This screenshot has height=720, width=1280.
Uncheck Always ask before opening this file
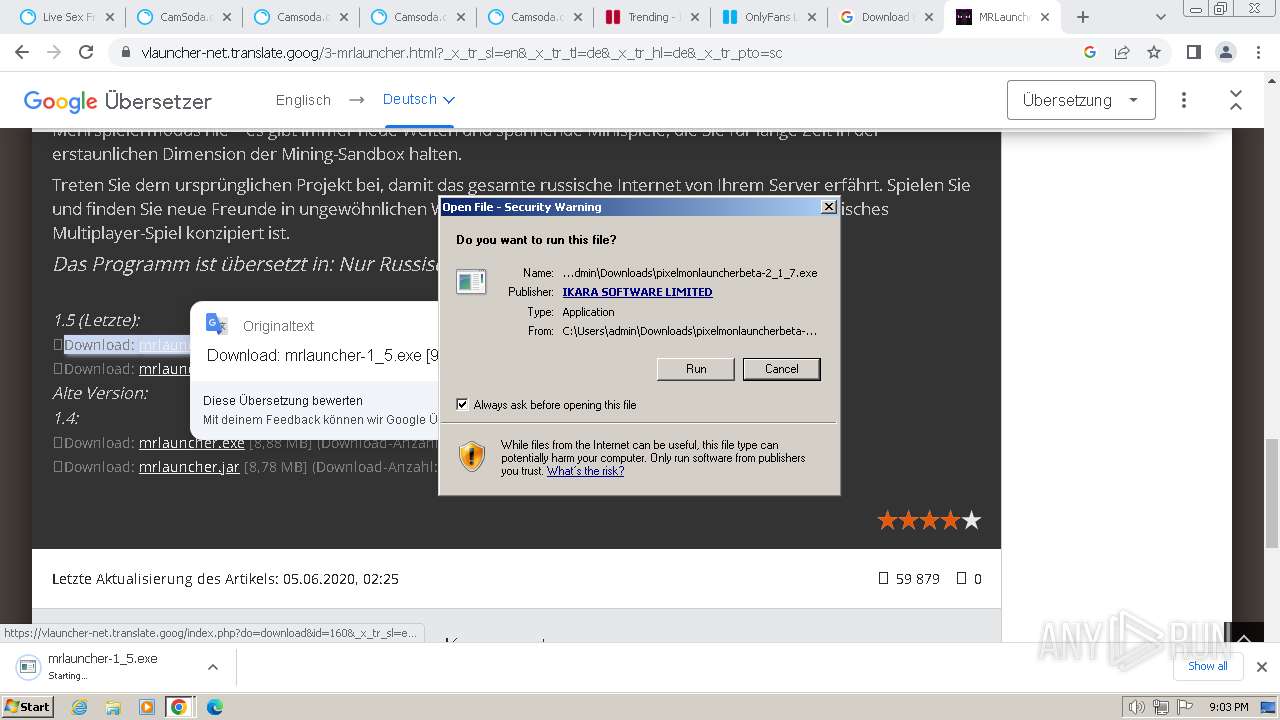coord(462,405)
